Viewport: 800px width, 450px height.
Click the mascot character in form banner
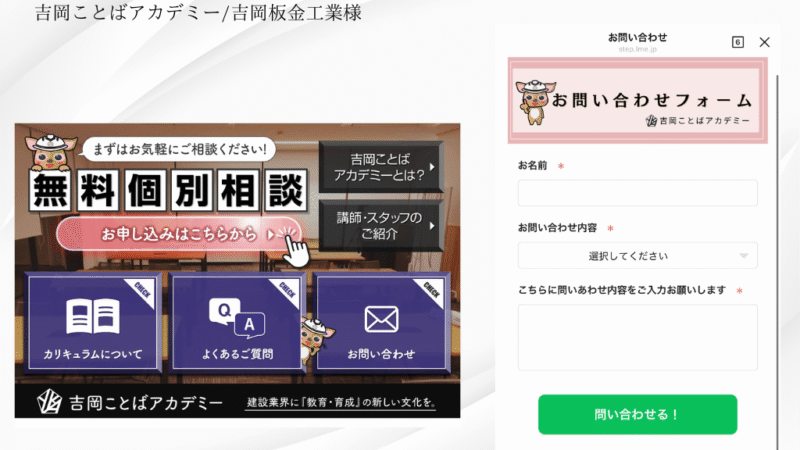pyautogui.click(x=534, y=103)
